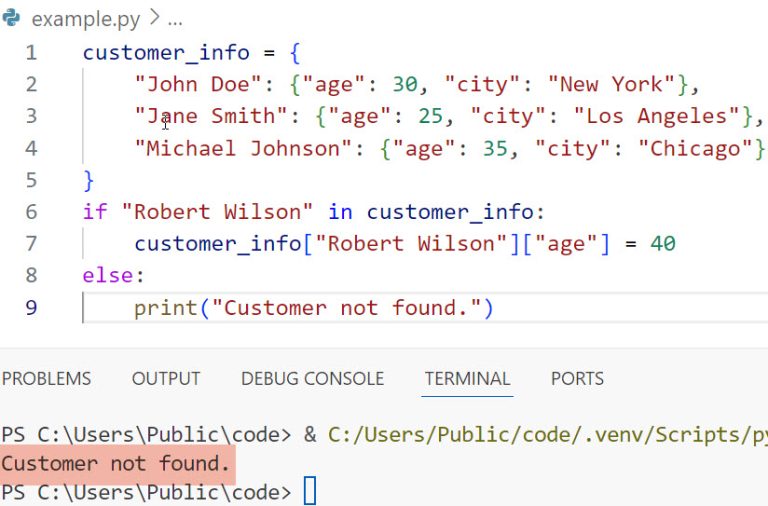The width and height of the screenshot is (768, 506).
Task: Click the terminal cursor at the last prompt
Action: pyautogui.click(x=310, y=491)
